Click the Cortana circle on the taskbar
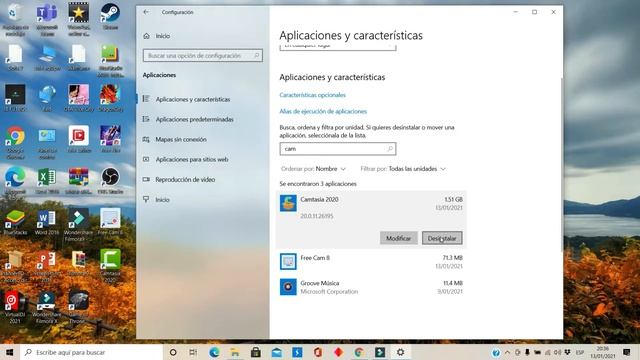 click(173, 352)
